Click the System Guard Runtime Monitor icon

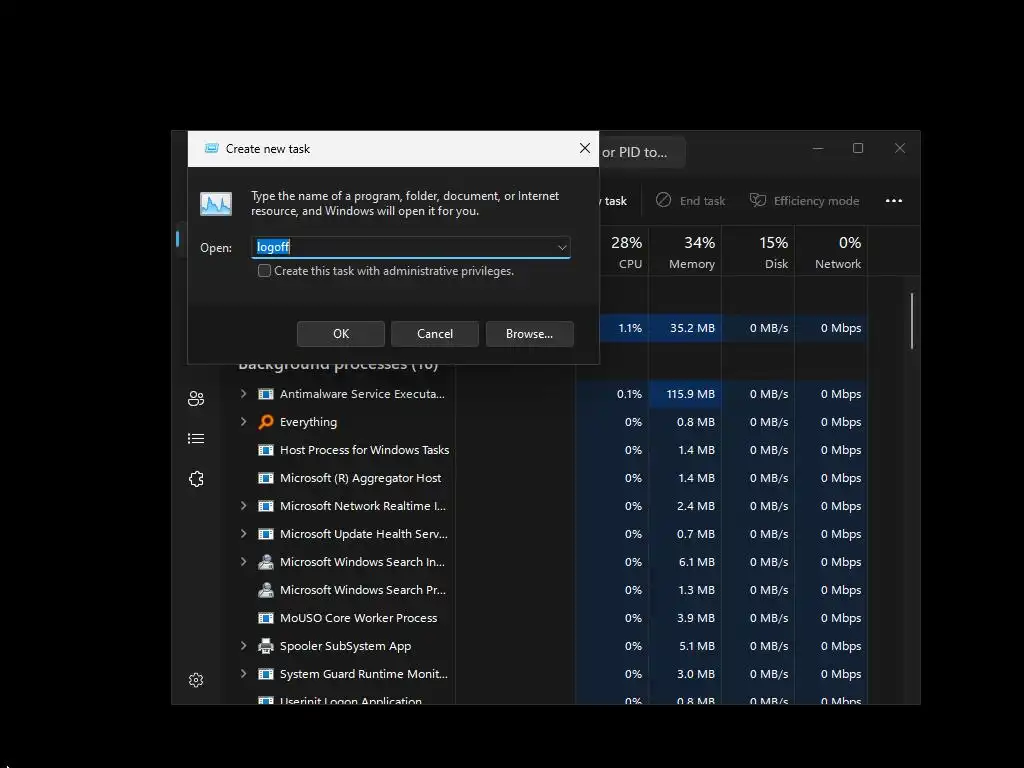coord(266,674)
